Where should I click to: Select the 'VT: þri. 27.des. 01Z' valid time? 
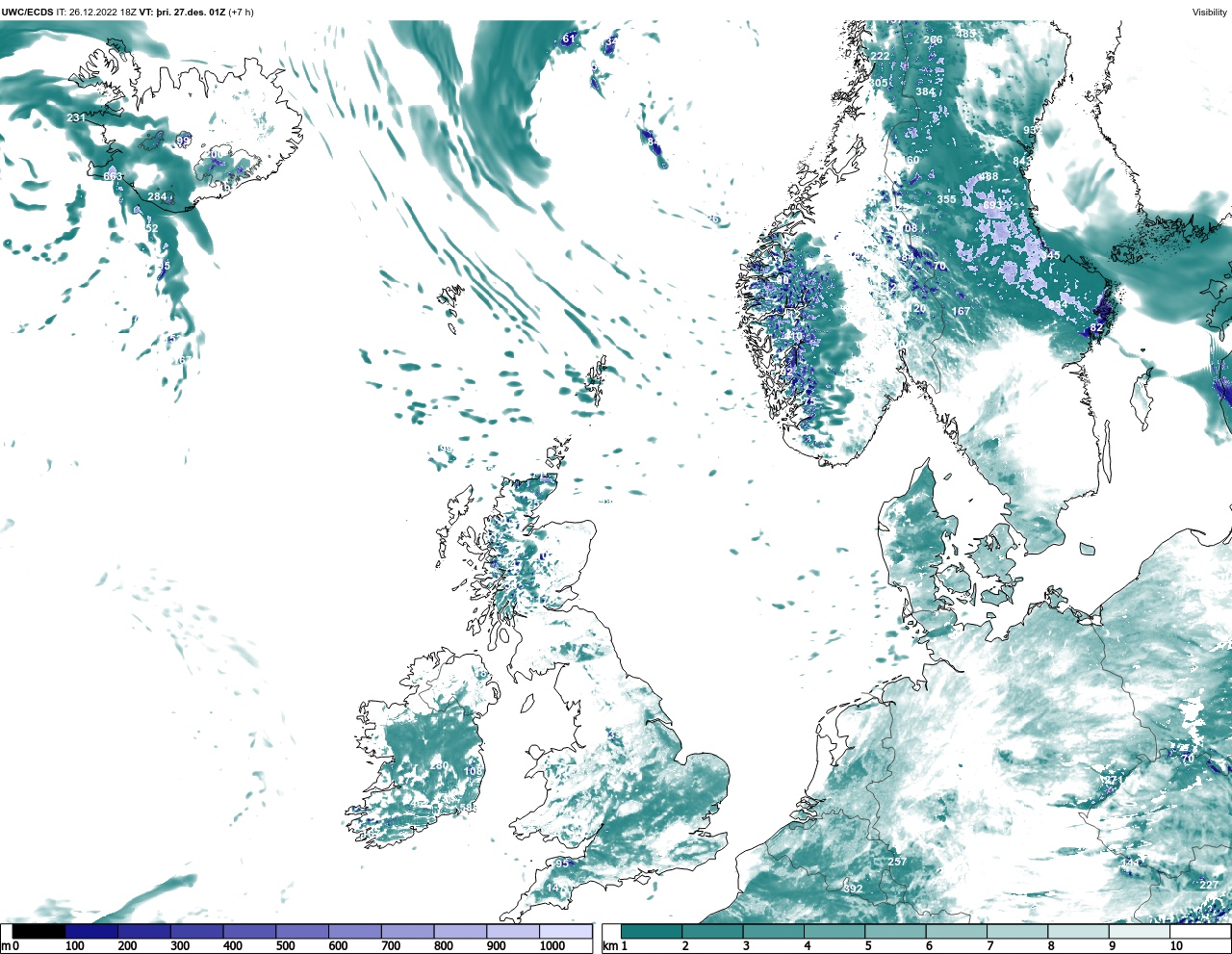pos(182,12)
